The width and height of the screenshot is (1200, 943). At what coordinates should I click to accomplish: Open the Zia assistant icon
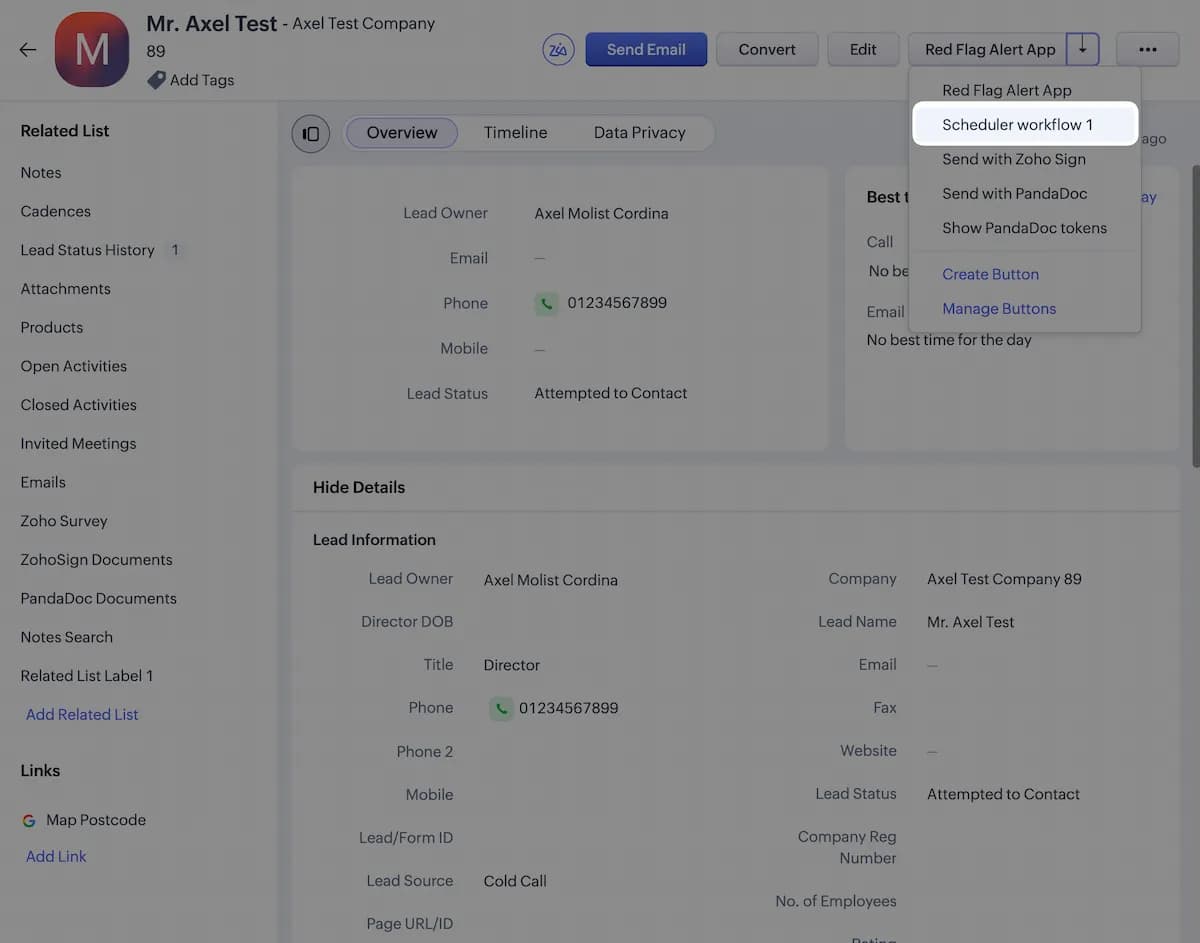(x=558, y=48)
